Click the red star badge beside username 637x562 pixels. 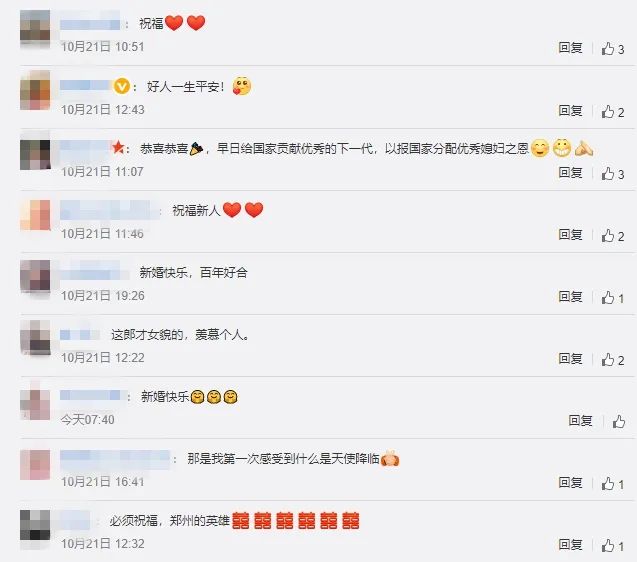tap(118, 147)
